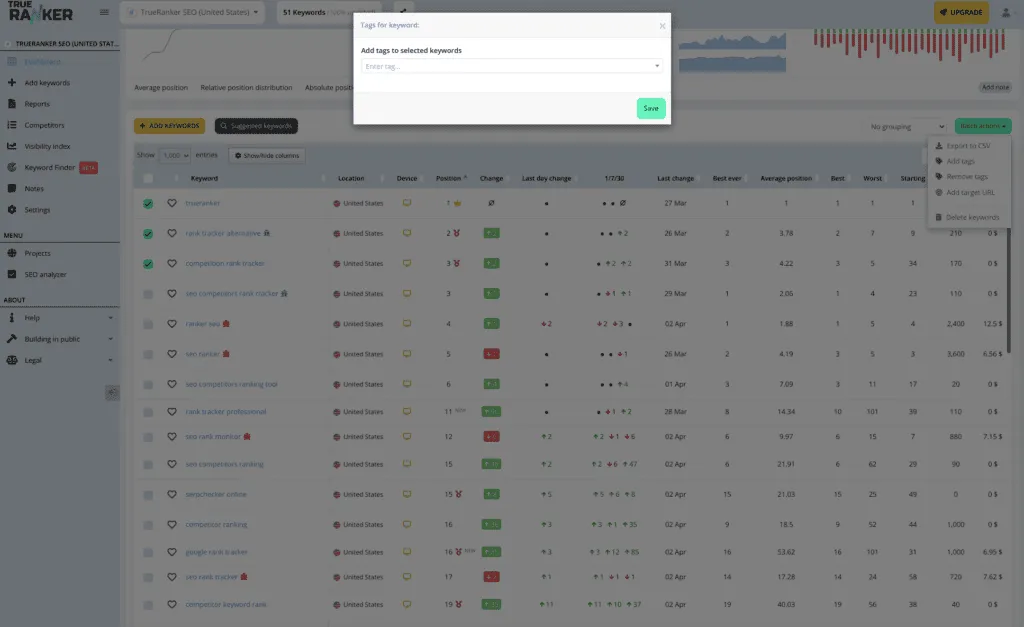1024x627 pixels.
Task: Check the ranker seo checkbox
Action: [148, 325]
